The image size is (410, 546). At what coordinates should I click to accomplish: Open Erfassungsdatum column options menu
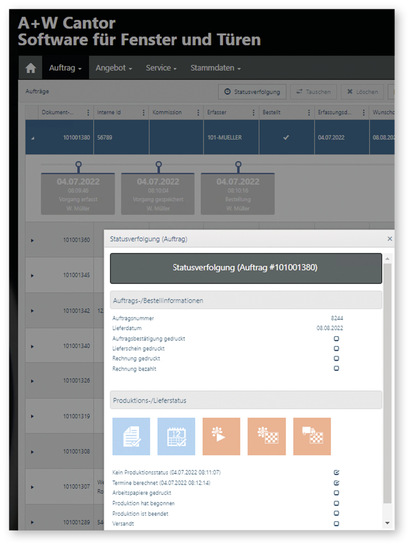coord(363,112)
